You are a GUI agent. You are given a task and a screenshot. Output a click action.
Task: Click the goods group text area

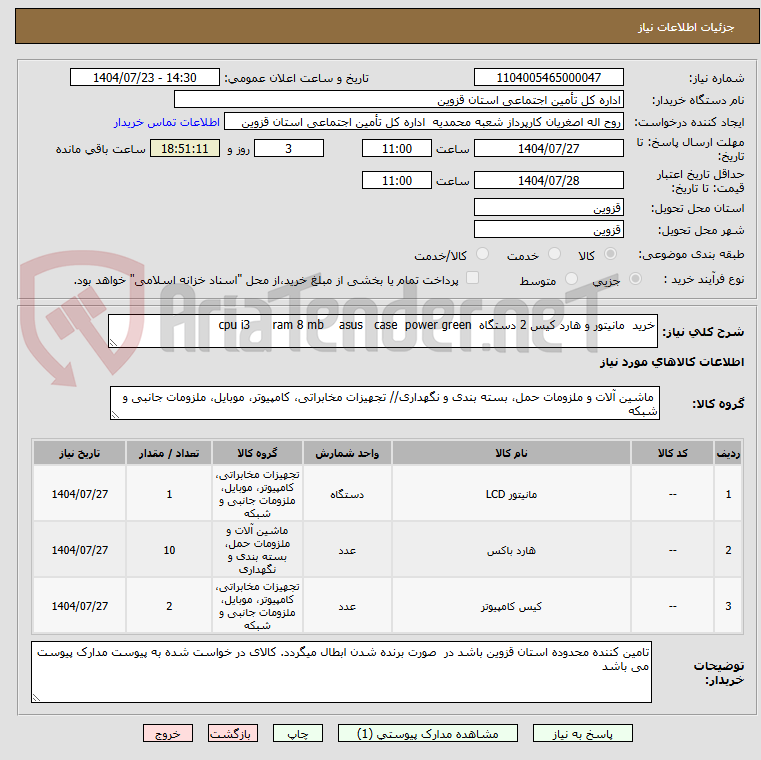(384, 403)
